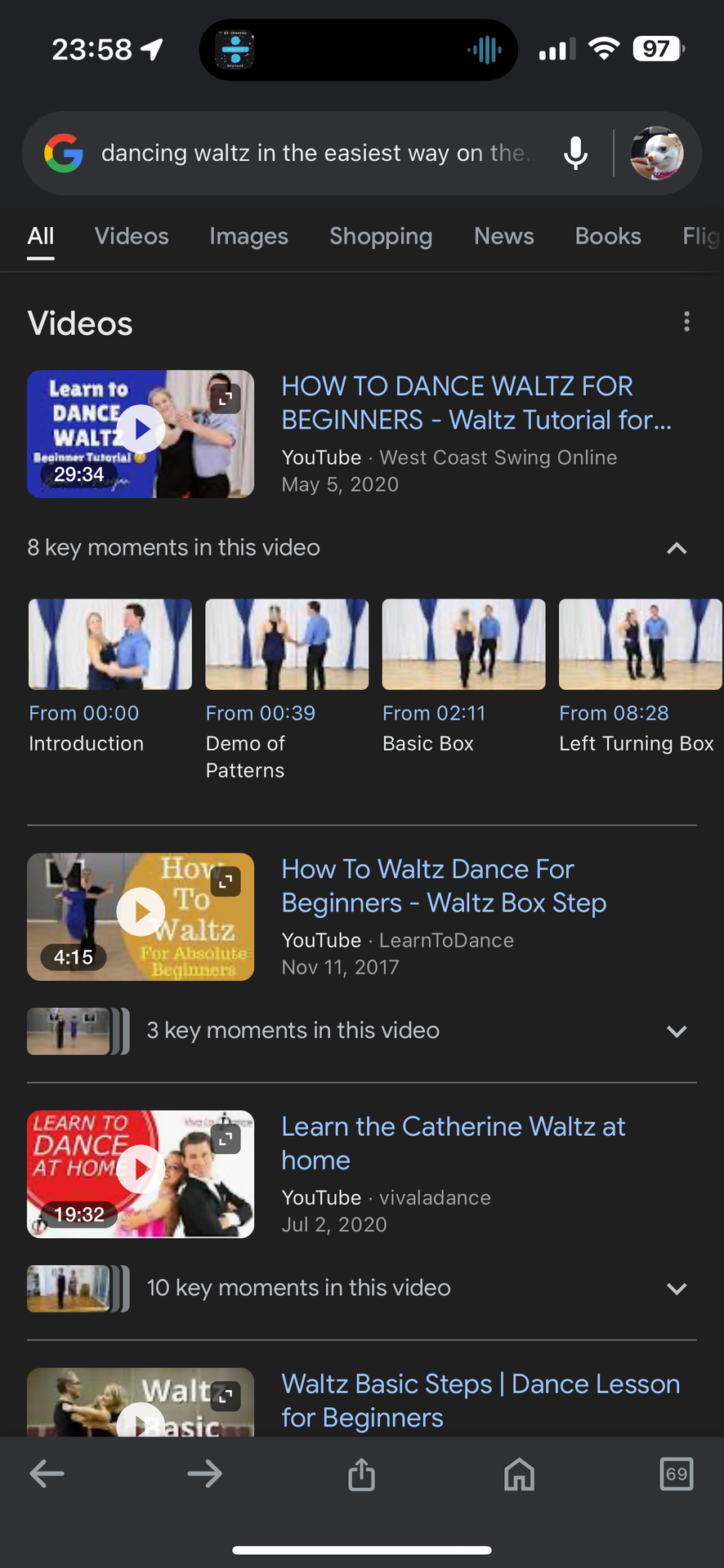Viewport: 724px width, 1568px height.
Task: Open the Google account profile picture
Action: coord(656,153)
